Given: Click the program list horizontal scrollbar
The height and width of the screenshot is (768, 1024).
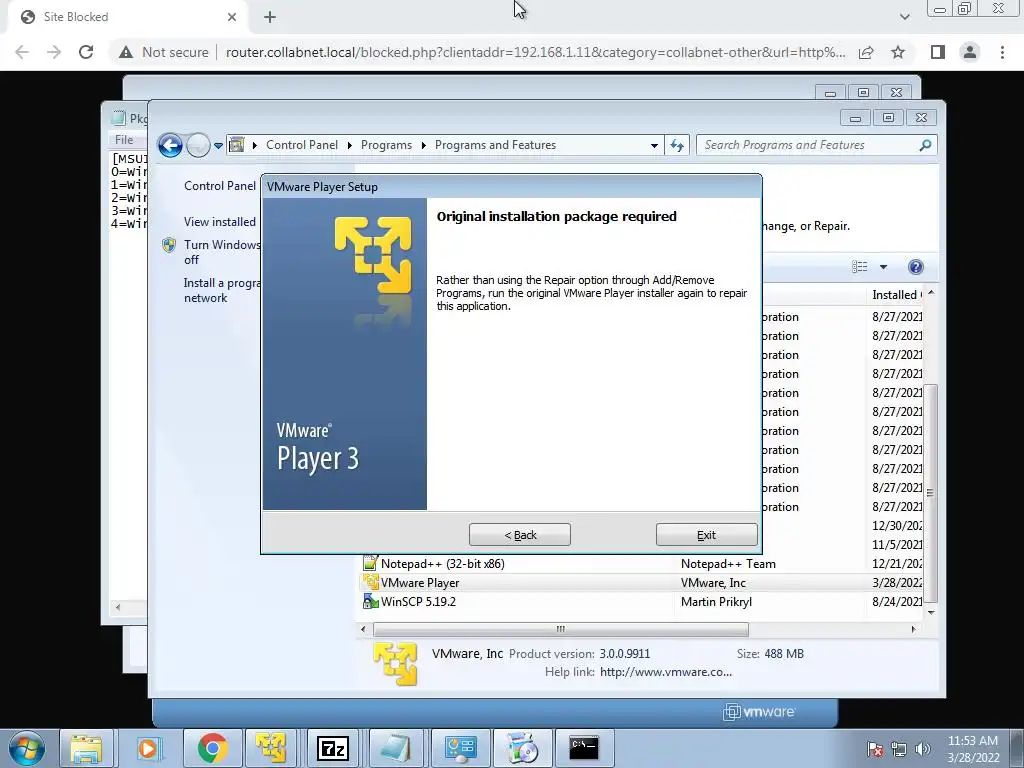Looking at the screenshot, I should (x=560, y=629).
